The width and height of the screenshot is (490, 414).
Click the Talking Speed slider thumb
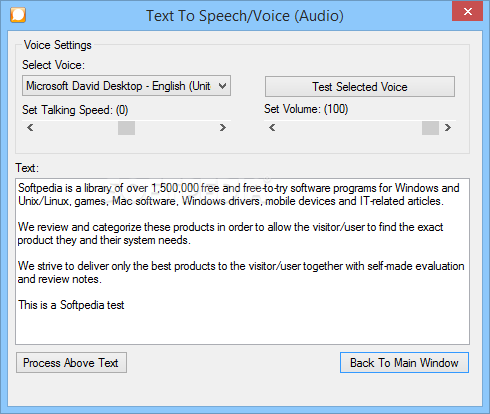126,128
